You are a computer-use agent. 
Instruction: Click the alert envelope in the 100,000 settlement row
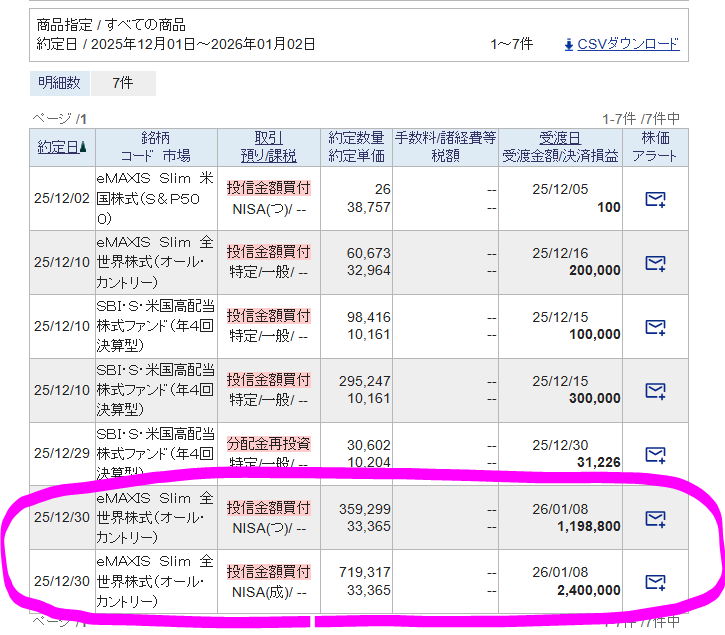tap(655, 327)
